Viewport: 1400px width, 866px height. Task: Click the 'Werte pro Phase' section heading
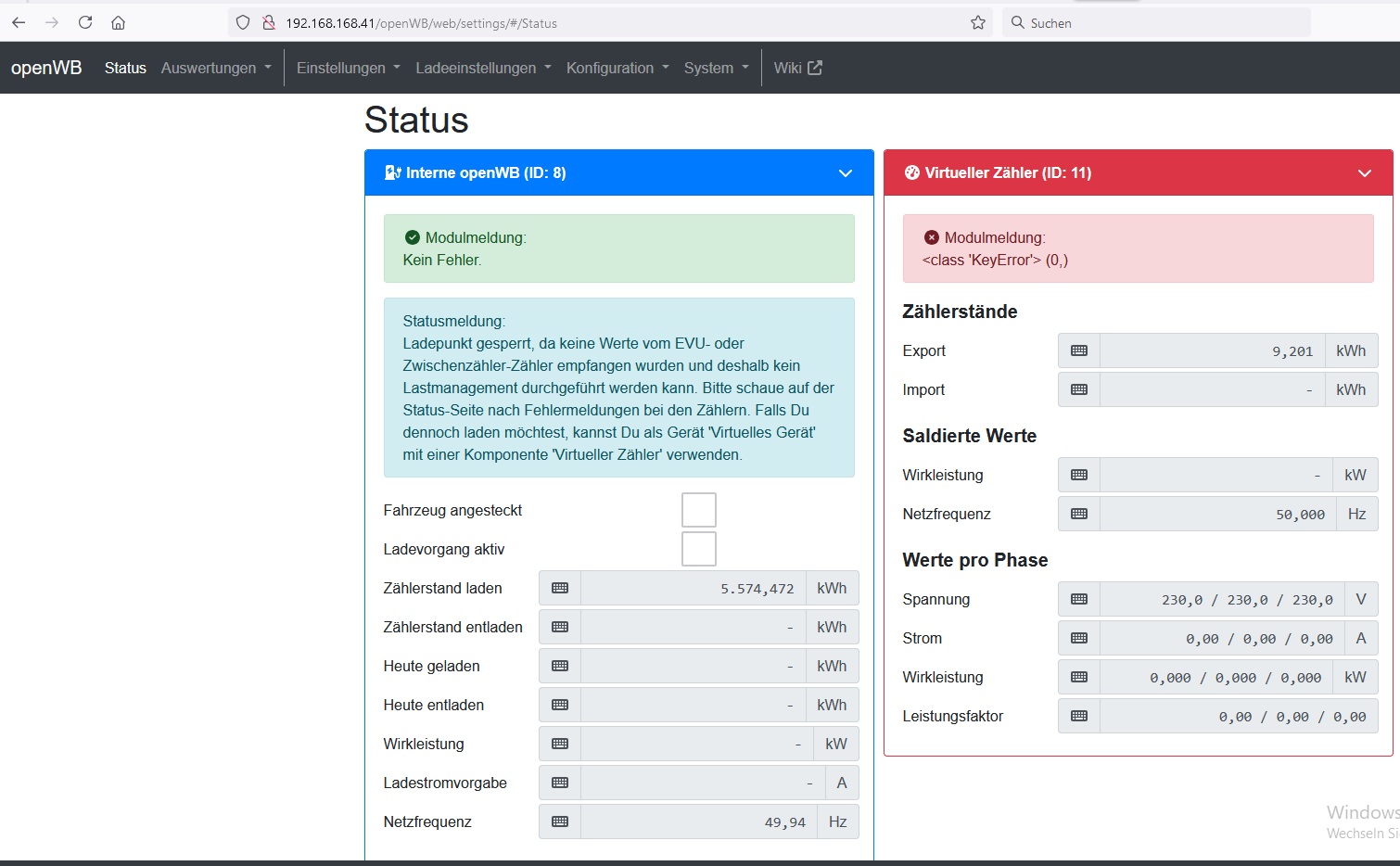[x=974, y=560]
